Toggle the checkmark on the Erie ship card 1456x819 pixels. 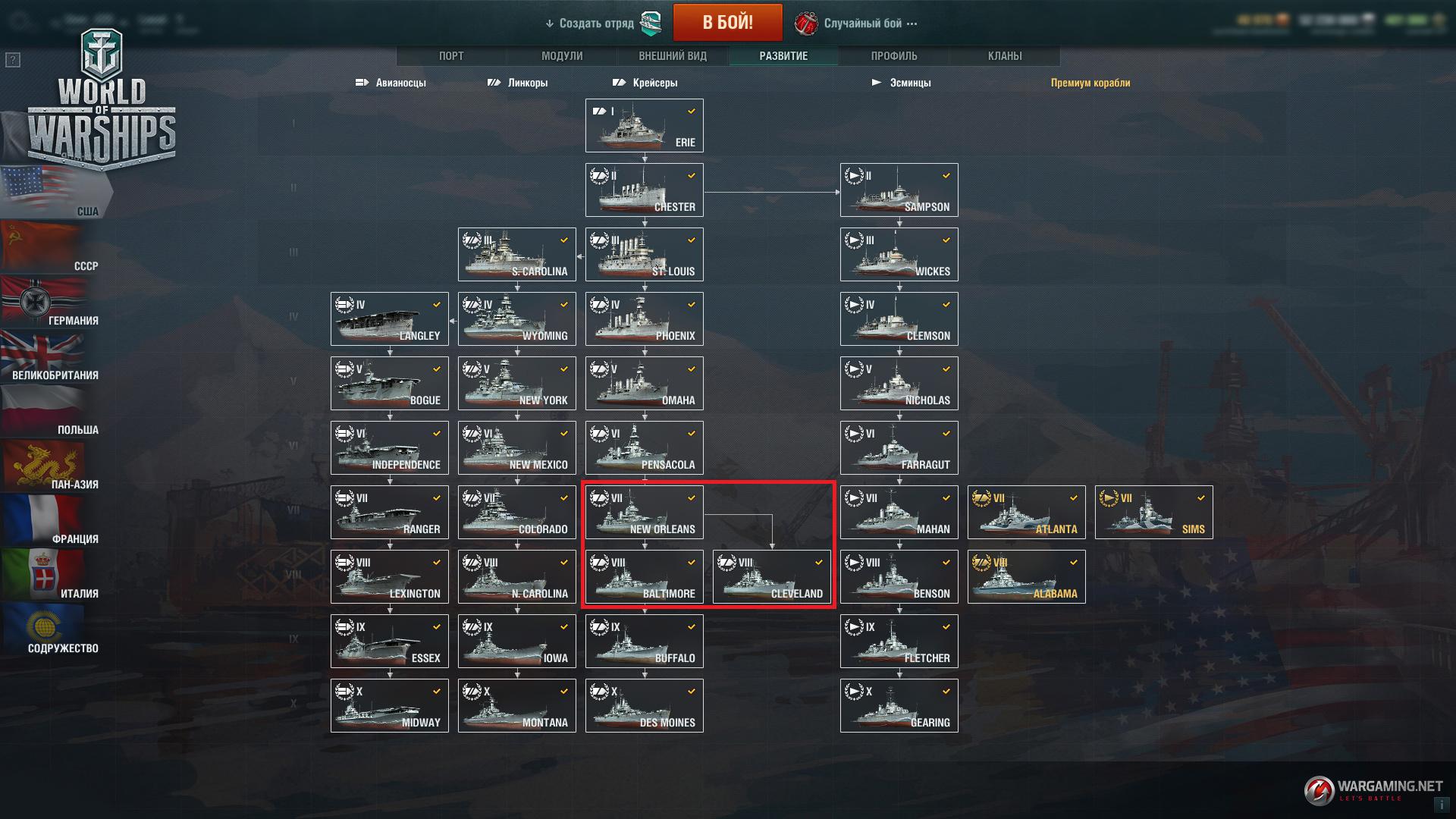pyautogui.click(x=692, y=111)
